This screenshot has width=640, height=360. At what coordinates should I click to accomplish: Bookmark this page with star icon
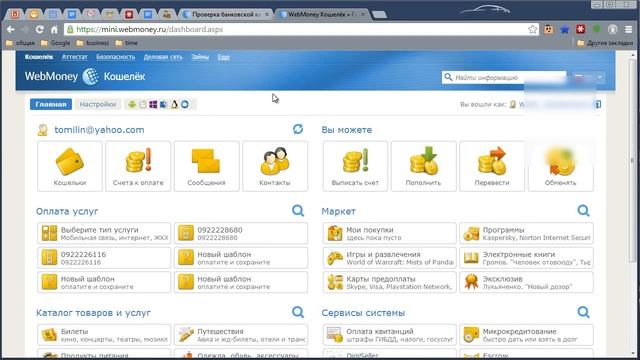point(532,29)
